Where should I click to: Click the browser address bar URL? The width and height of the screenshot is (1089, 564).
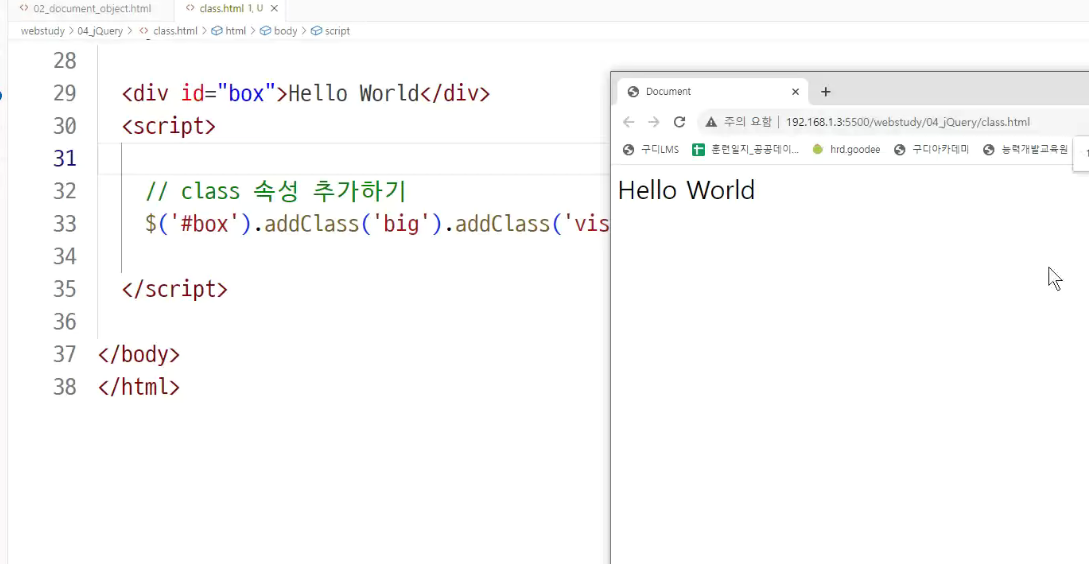[x=908, y=122]
